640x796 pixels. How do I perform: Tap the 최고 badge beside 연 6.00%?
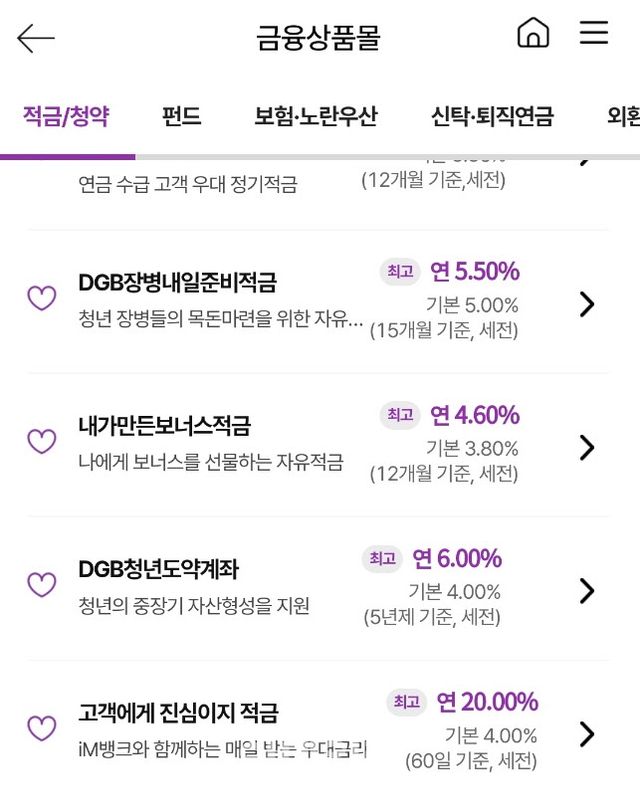click(383, 558)
